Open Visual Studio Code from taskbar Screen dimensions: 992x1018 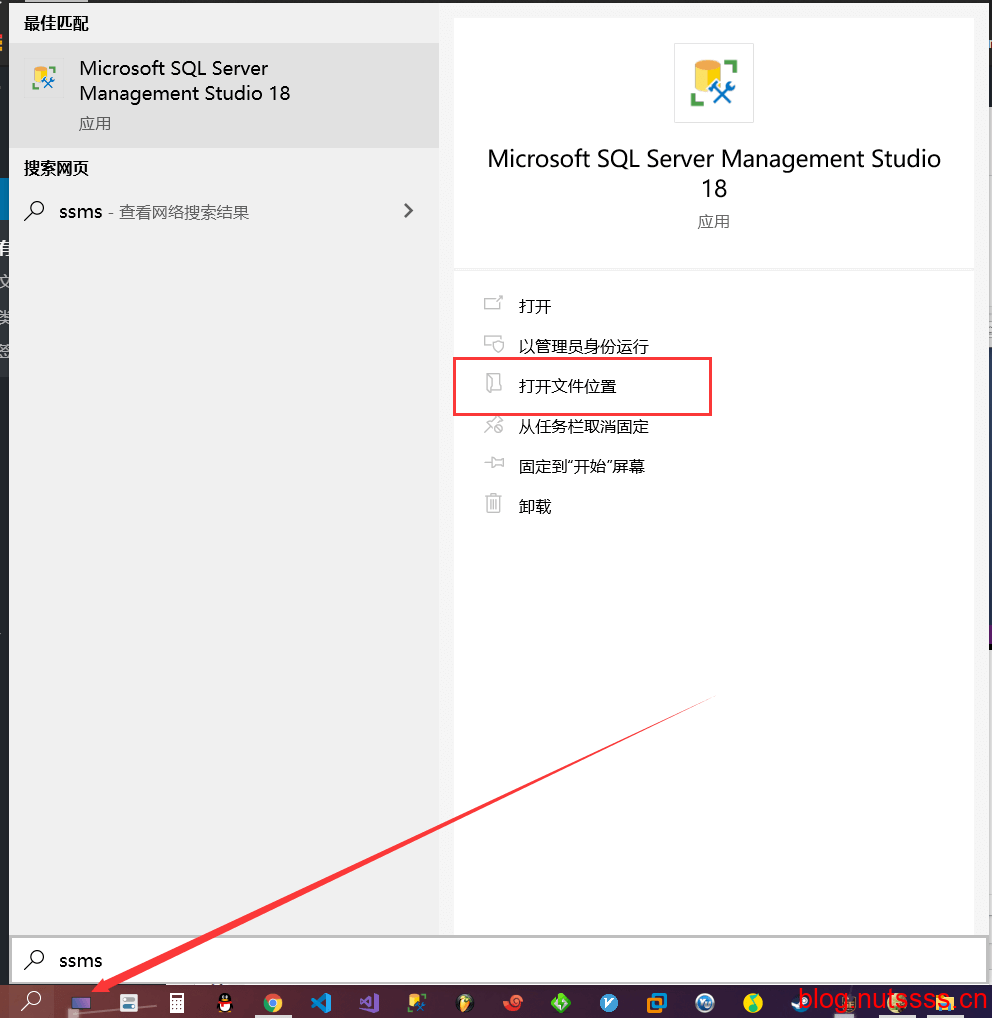click(x=321, y=1002)
